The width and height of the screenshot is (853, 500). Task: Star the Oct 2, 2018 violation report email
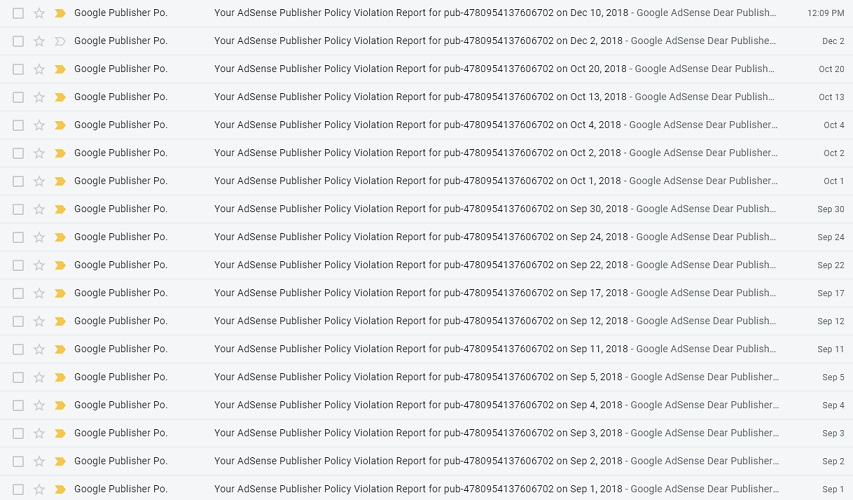[x=39, y=153]
